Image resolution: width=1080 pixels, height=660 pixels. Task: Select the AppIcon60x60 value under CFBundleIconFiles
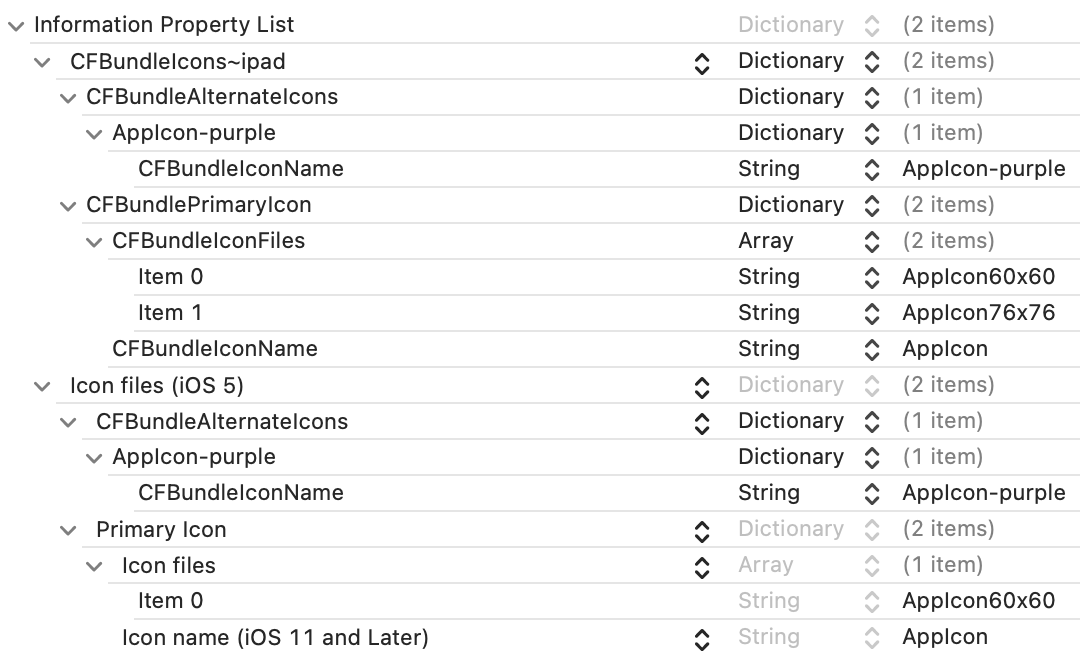point(979,277)
